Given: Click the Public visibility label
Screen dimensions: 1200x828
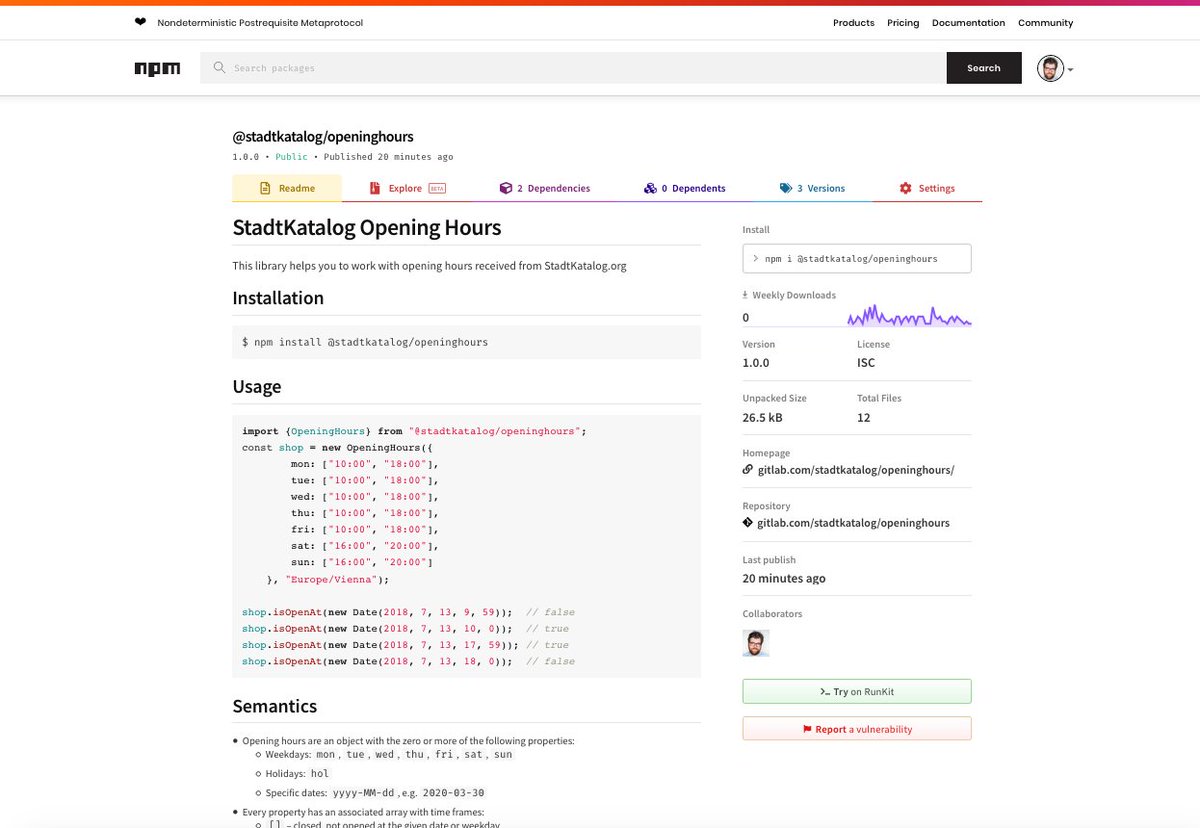Looking at the screenshot, I should click(x=292, y=157).
